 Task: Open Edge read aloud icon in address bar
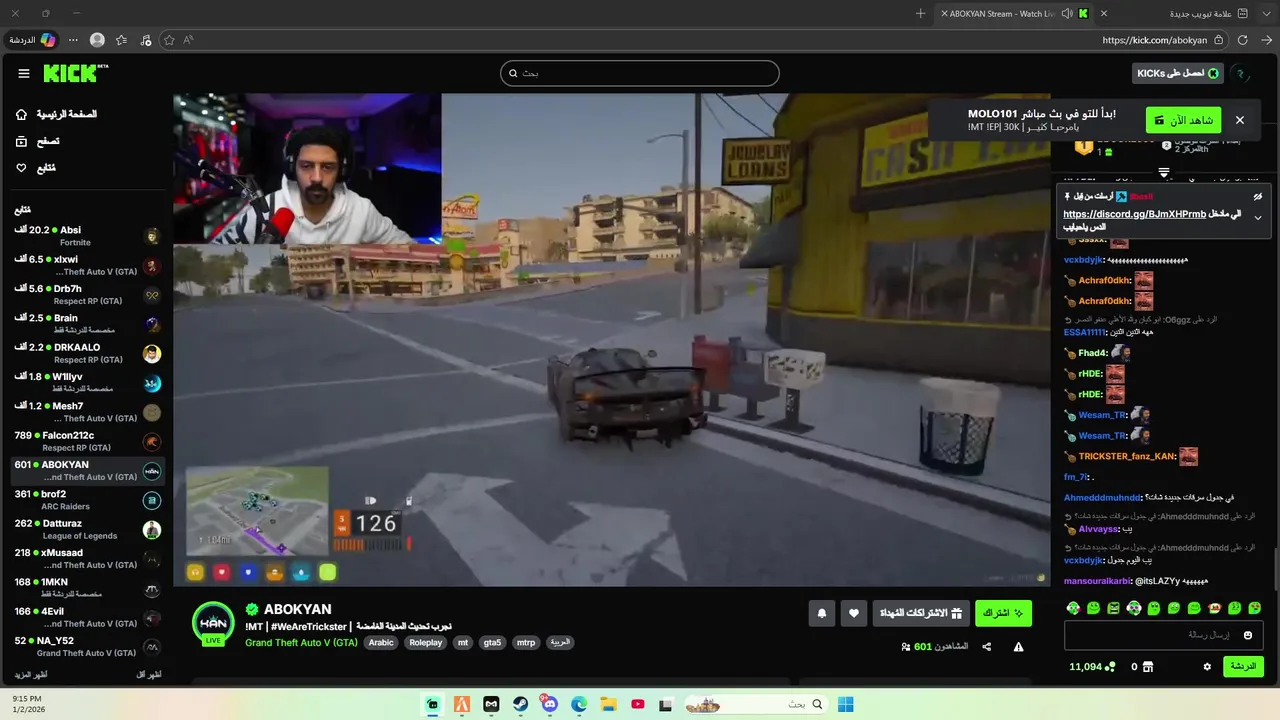[188, 40]
